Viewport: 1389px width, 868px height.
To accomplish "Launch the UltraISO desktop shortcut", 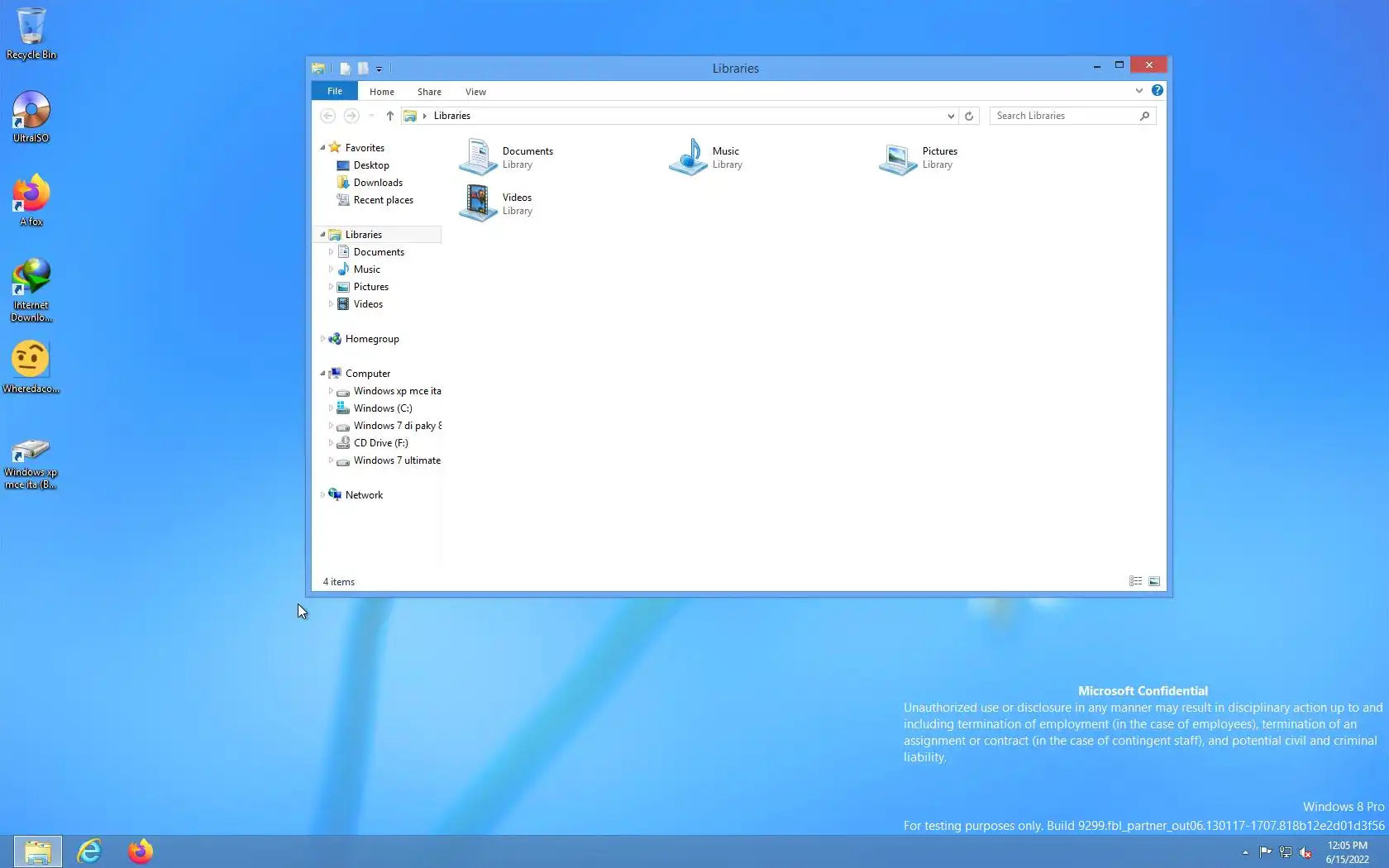I will pos(31,117).
